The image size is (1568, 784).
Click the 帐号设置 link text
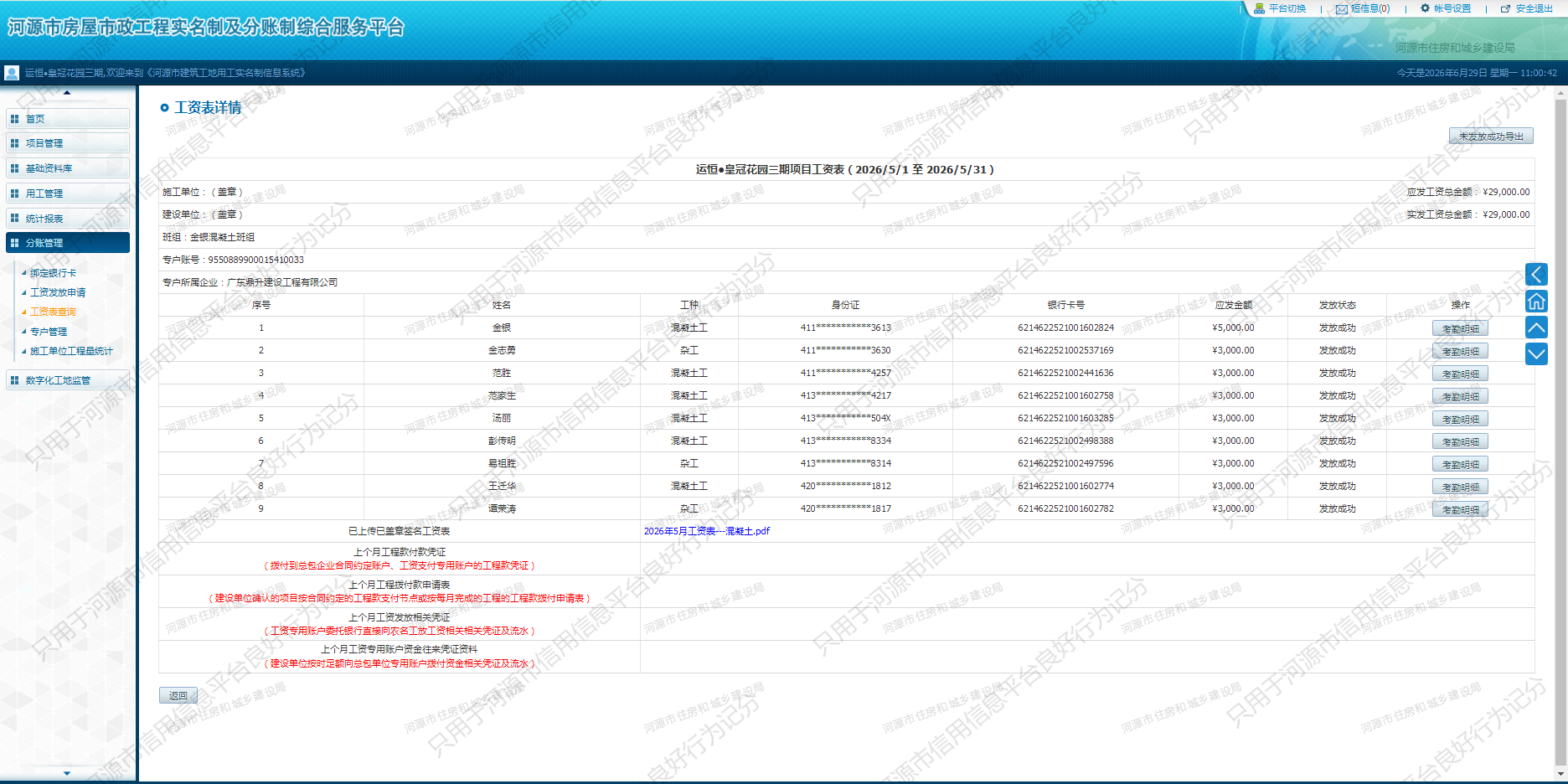click(1452, 8)
